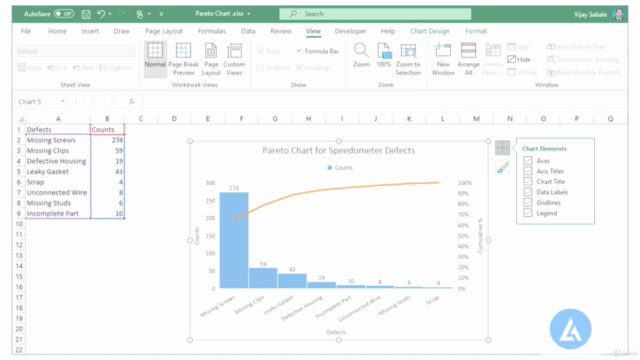Open Custom Views
This screenshot has height=360, width=640.
point(234,59)
